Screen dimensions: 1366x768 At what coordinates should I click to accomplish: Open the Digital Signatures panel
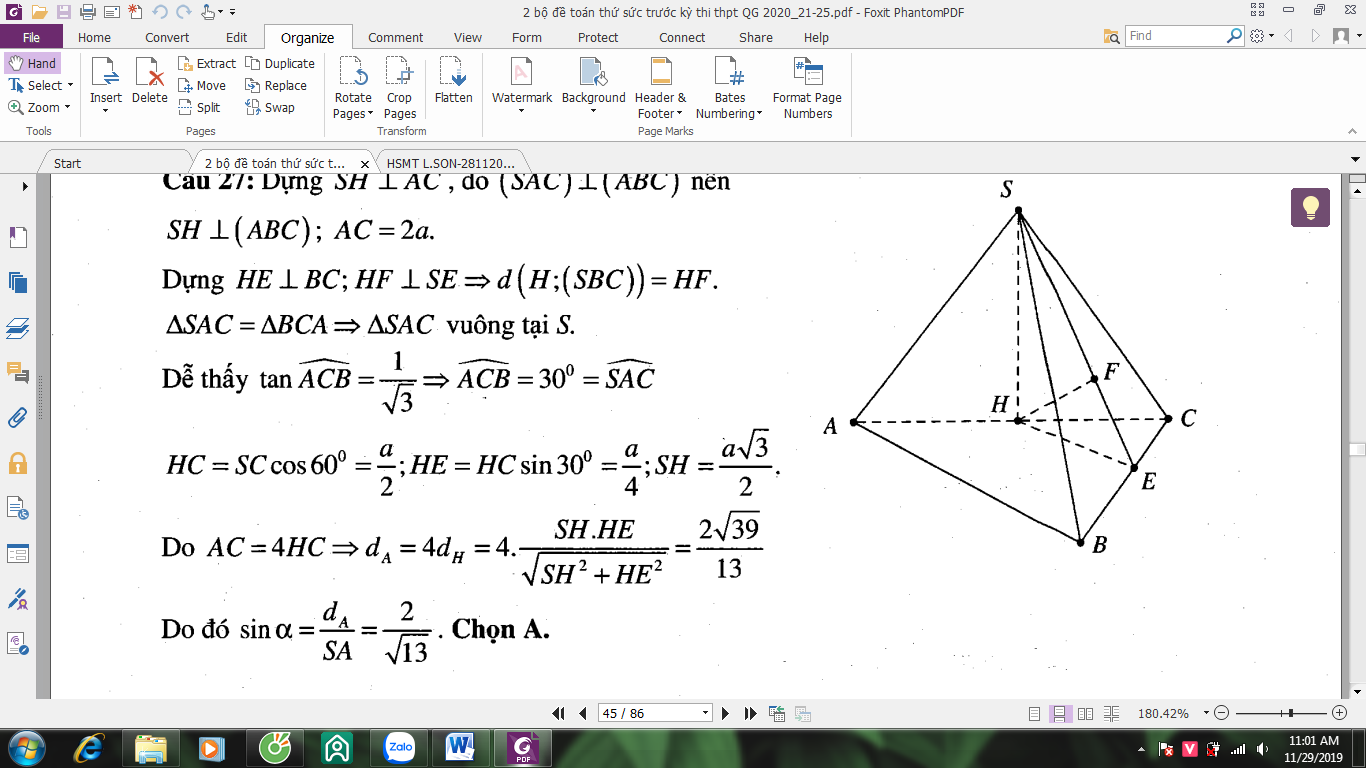tap(18, 598)
